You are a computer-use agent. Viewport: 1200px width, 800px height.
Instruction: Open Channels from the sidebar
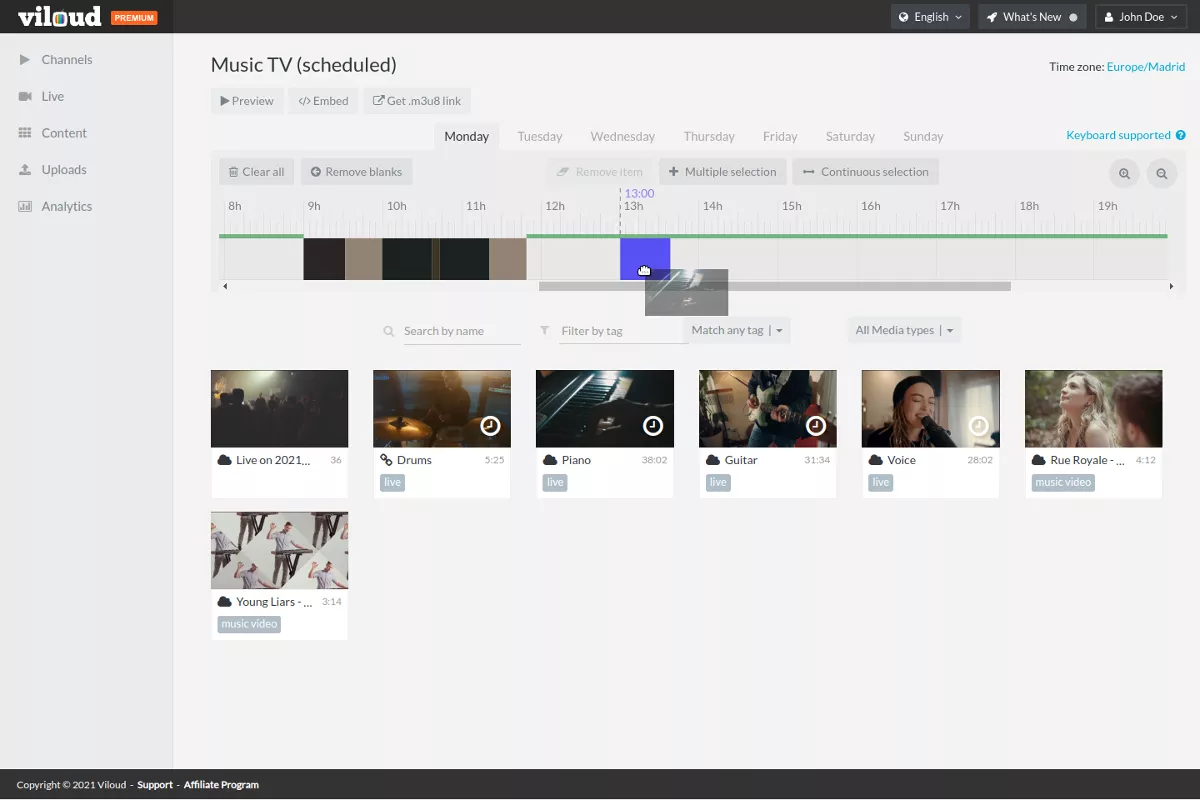coord(66,60)
